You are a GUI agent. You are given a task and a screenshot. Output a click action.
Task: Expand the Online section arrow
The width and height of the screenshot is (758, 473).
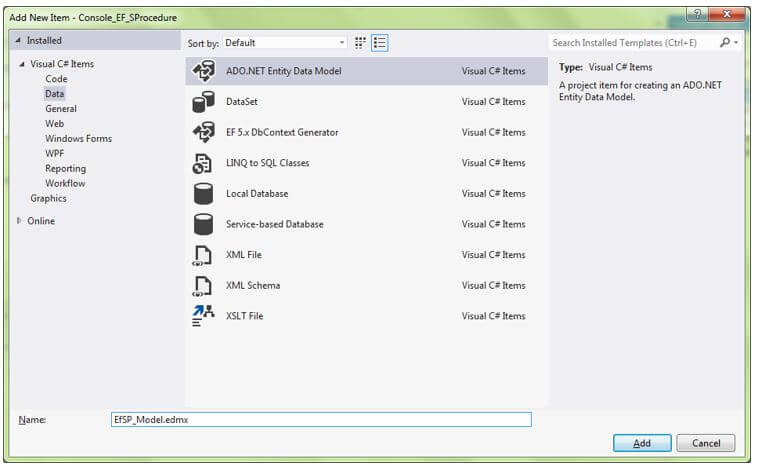pos(19,221)
